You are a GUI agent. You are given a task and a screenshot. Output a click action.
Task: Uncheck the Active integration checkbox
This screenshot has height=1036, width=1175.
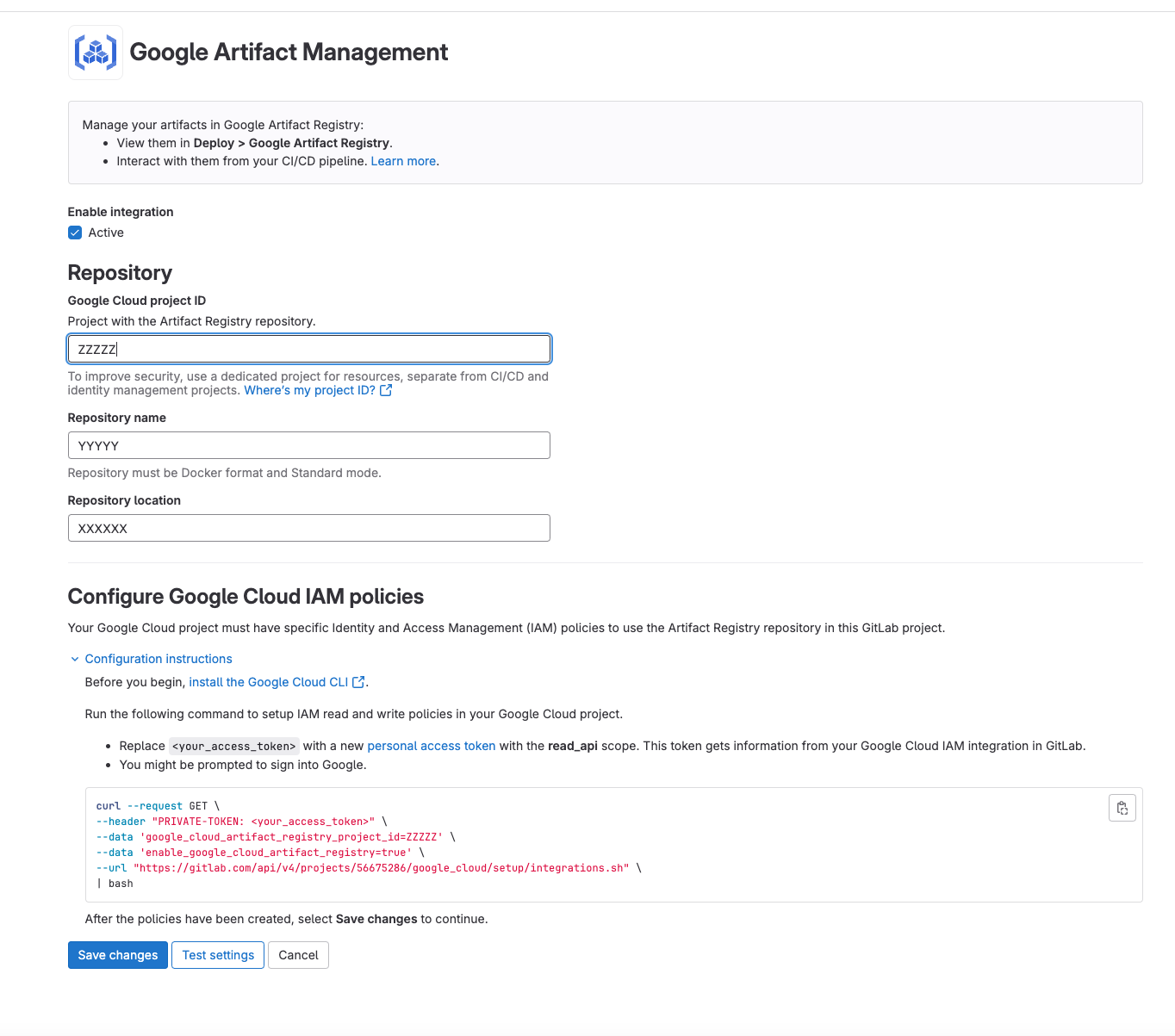[x=75, y=233]
